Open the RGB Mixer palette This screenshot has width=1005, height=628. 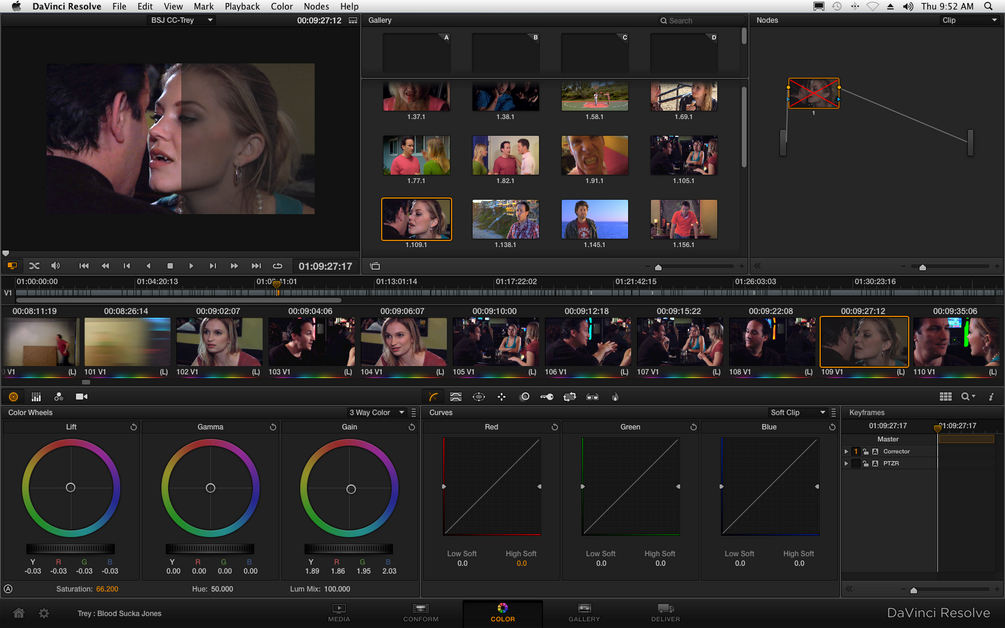pyautogui.click(x=36, y=396)
